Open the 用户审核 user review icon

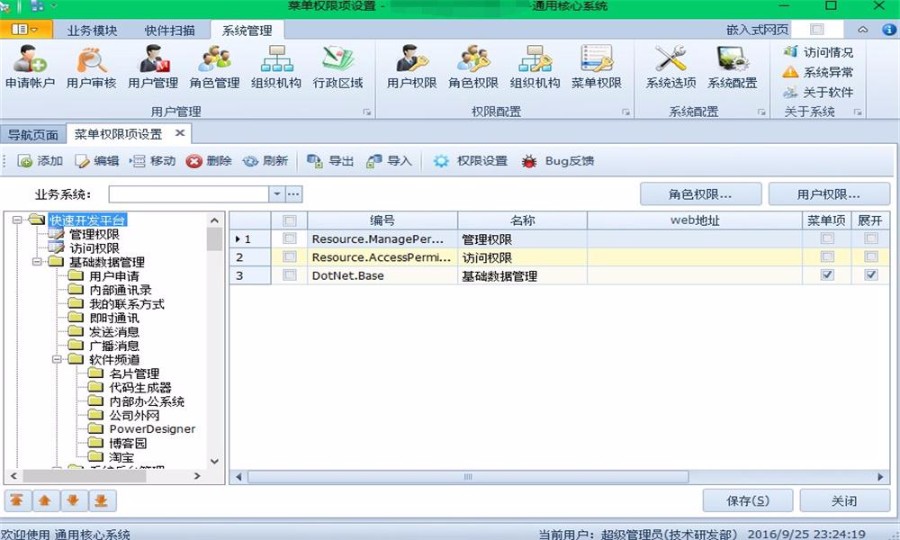tap(91, 67)
